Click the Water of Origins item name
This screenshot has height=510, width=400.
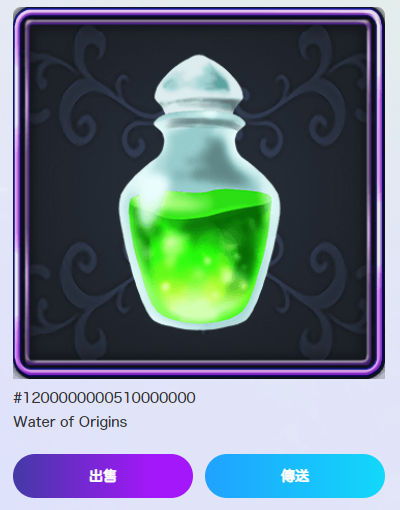(x=70, y=422)
